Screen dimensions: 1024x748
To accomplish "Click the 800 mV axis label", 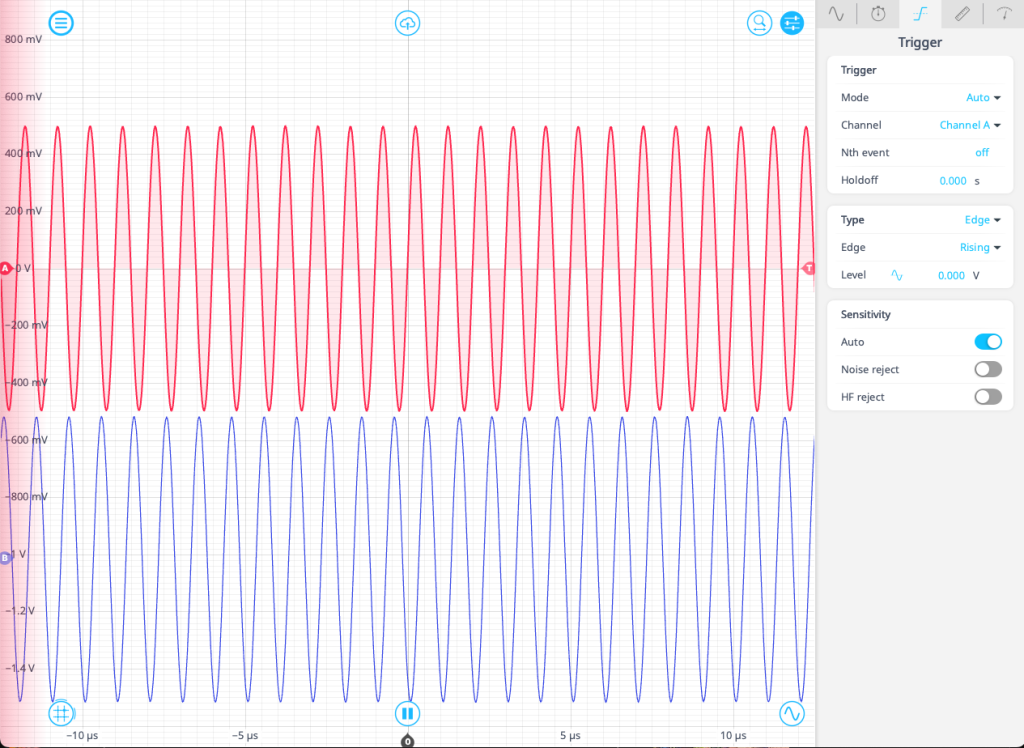I will pyautogui.click(x=23, y=39).
